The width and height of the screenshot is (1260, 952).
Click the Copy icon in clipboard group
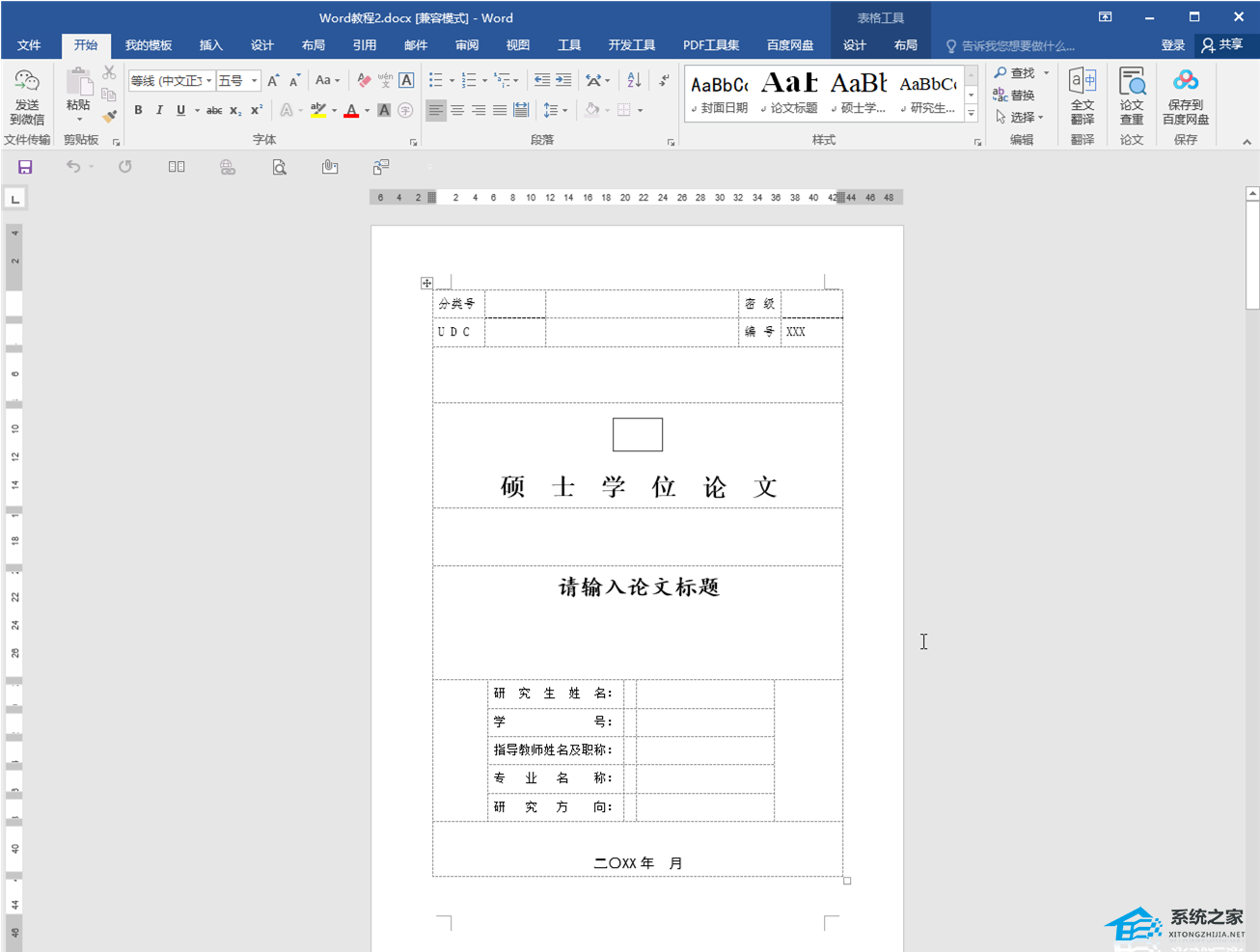pyautogui.click(x=109, y=95)
